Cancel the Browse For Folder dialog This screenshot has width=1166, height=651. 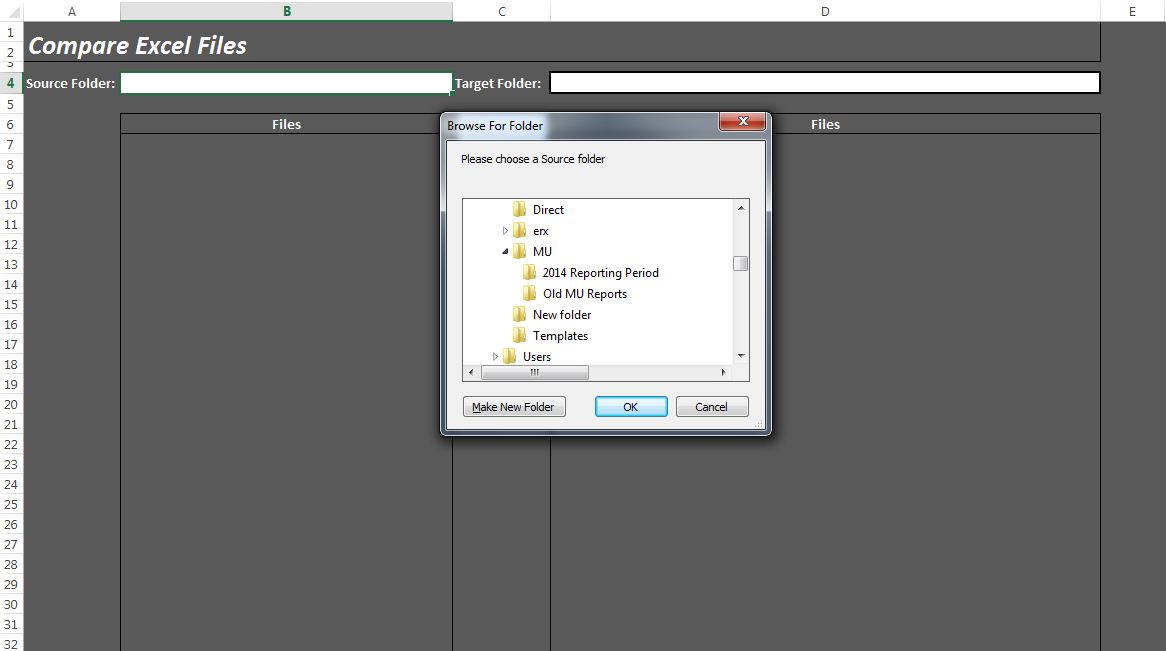[712, 407]
